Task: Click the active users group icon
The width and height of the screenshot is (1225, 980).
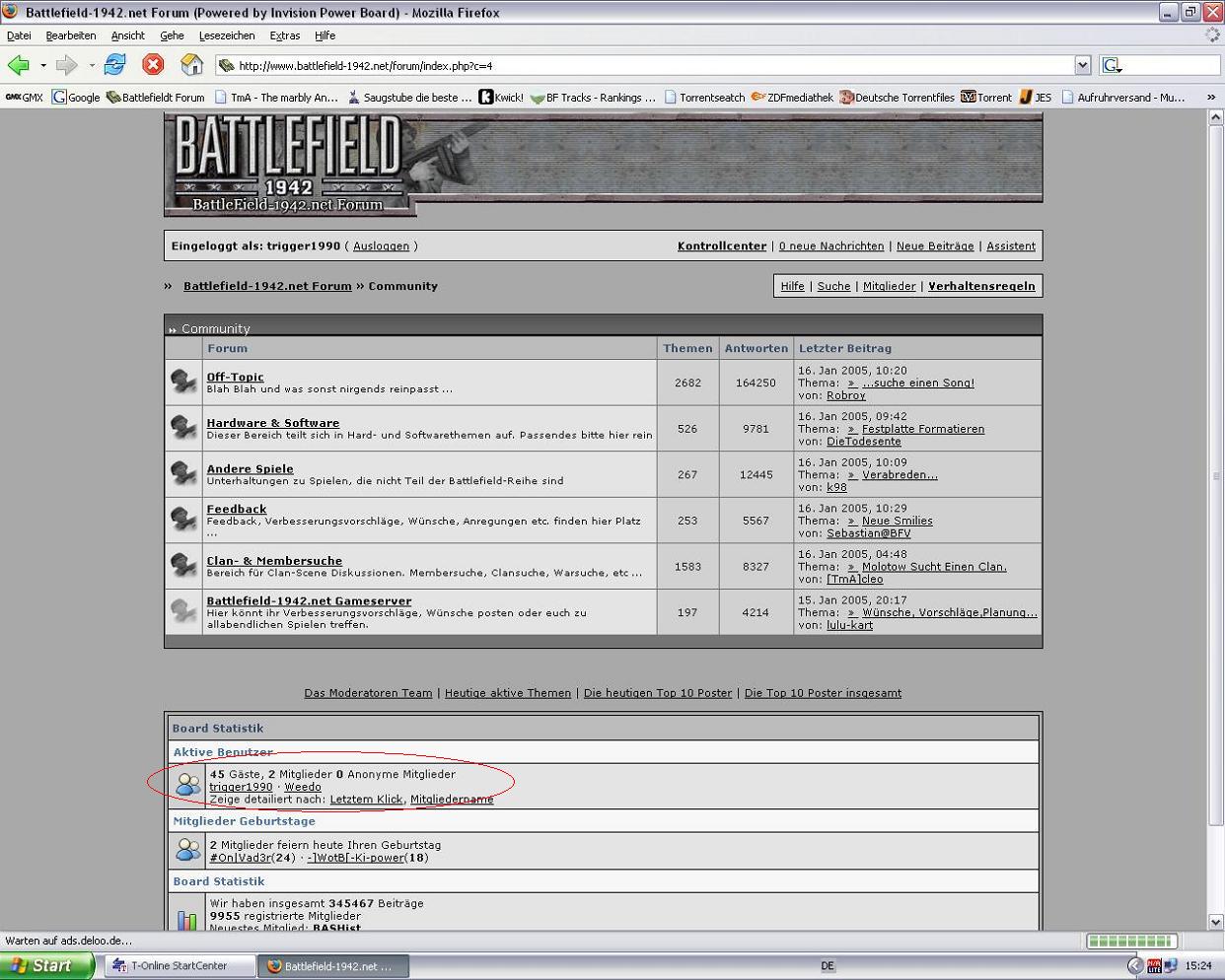Action: coord(187,786)
